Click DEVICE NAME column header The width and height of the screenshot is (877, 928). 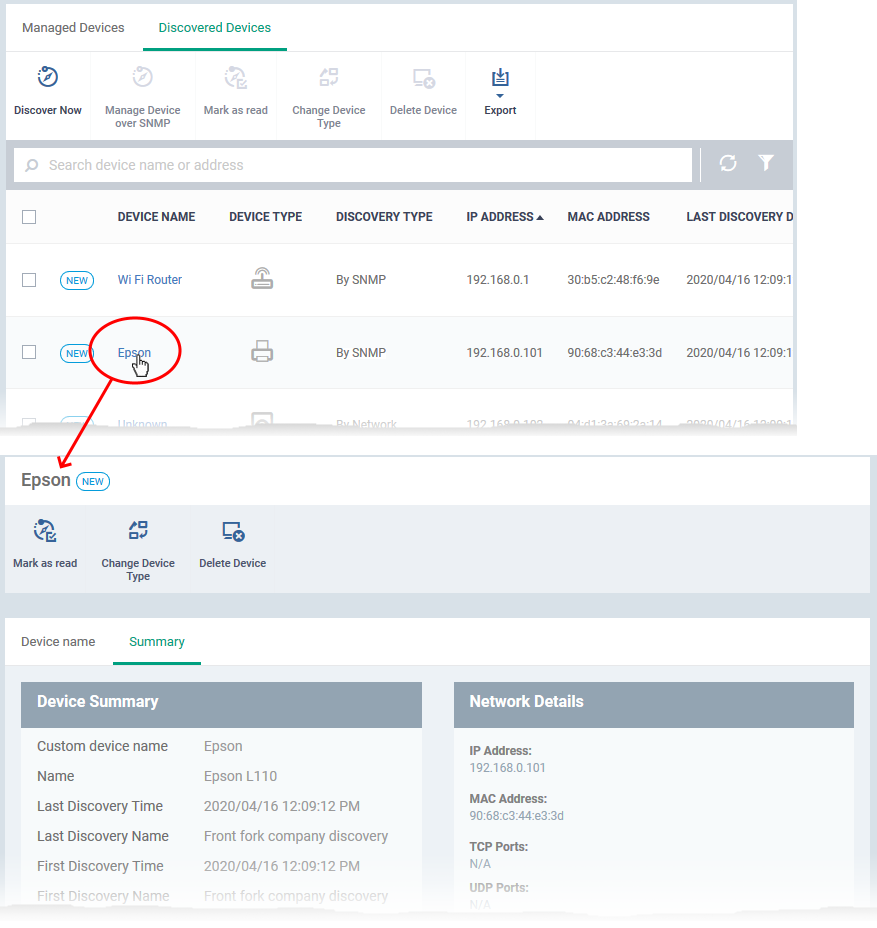(x=156, y=217)
